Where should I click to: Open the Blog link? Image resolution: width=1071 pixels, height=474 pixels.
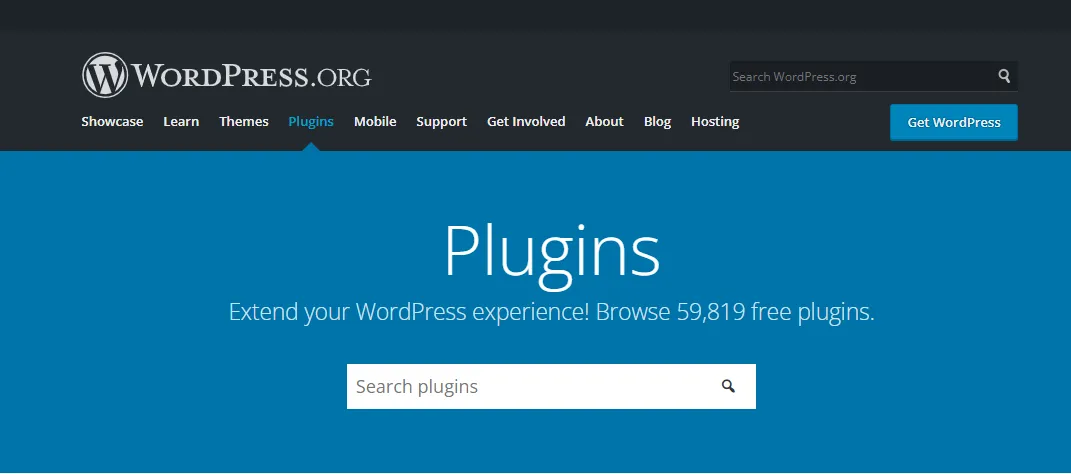pyautogui.click(x=657, y=122)
